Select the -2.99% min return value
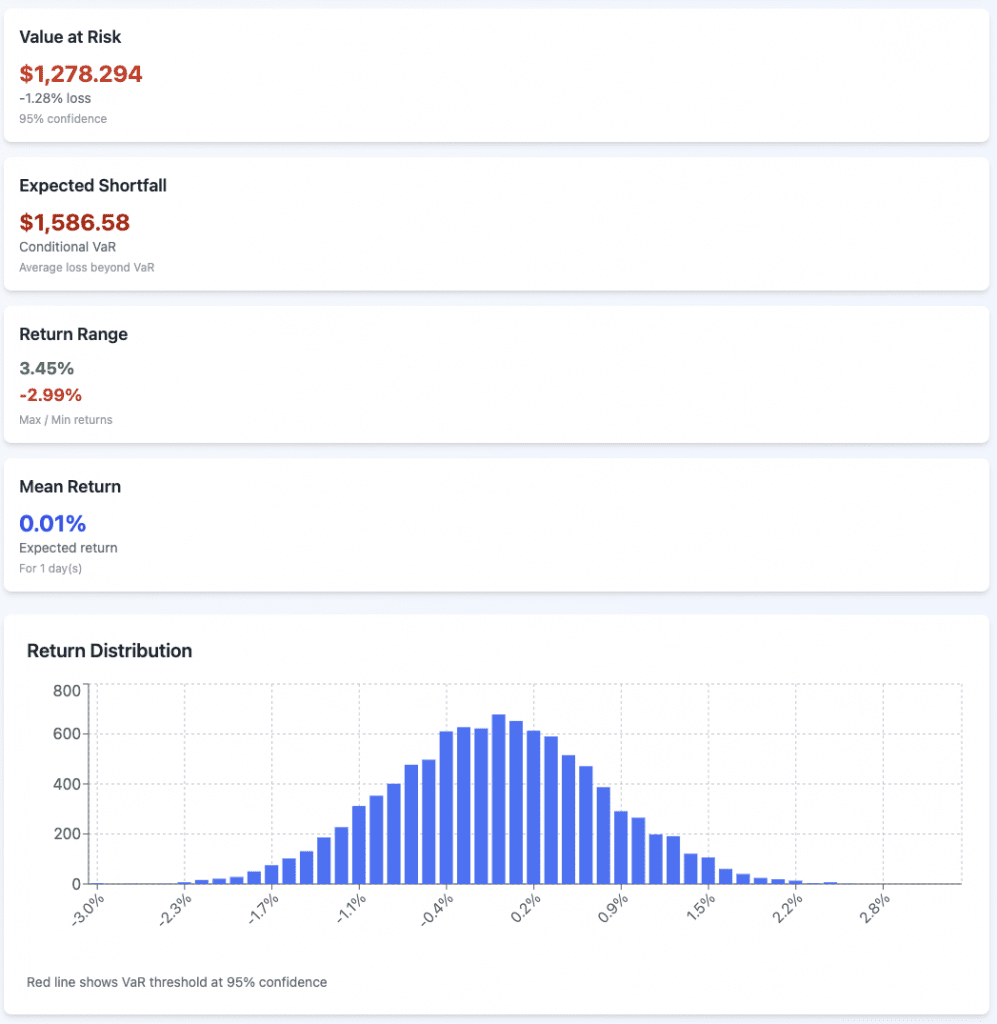 (51, 394)
